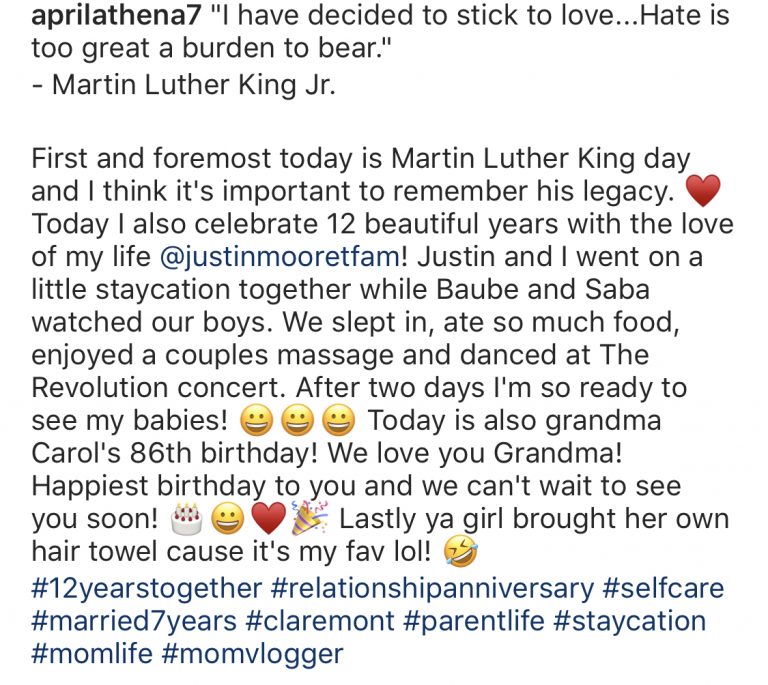The image size is (768, 685).
Task: Click the first grinning emoji after babies
Action: point(256,421)
